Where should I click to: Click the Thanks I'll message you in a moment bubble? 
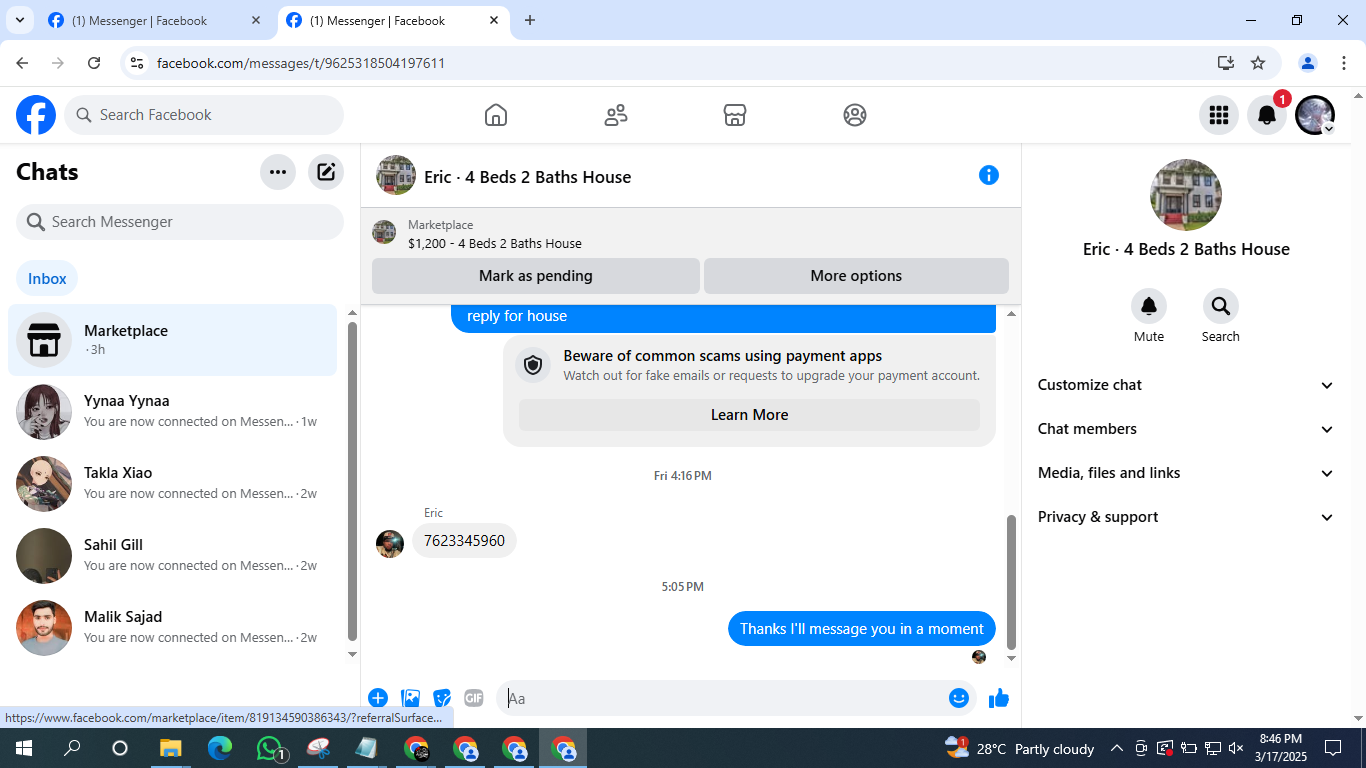pos(862,629)
